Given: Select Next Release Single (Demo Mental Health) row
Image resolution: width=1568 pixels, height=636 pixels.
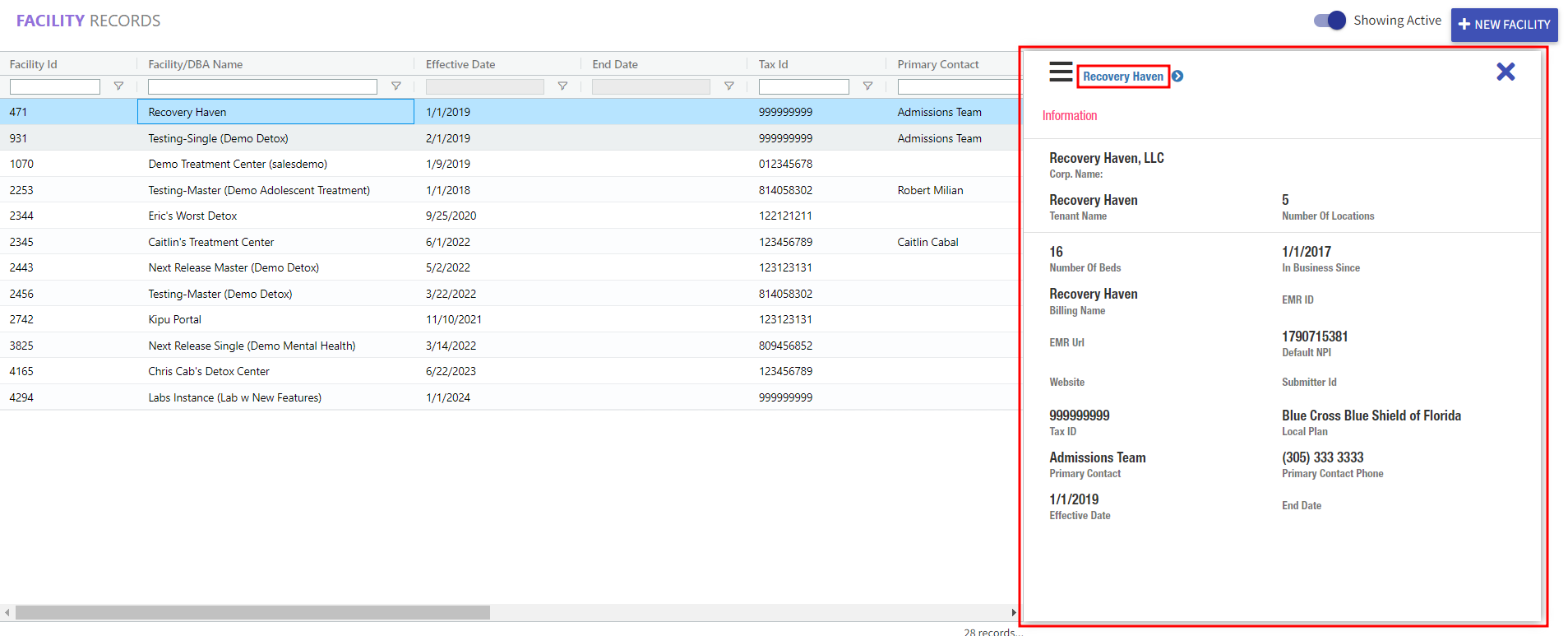Looking at the screenshot, I should click(x=510, y=346).
